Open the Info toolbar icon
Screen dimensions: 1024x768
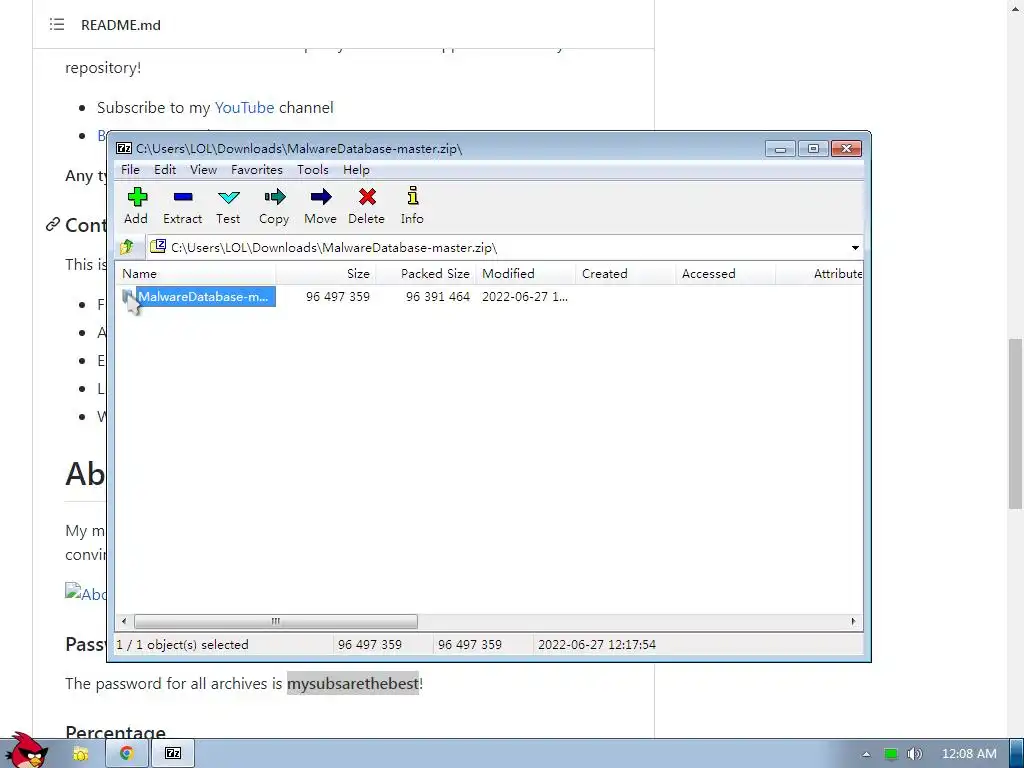[x=412, y=205]
